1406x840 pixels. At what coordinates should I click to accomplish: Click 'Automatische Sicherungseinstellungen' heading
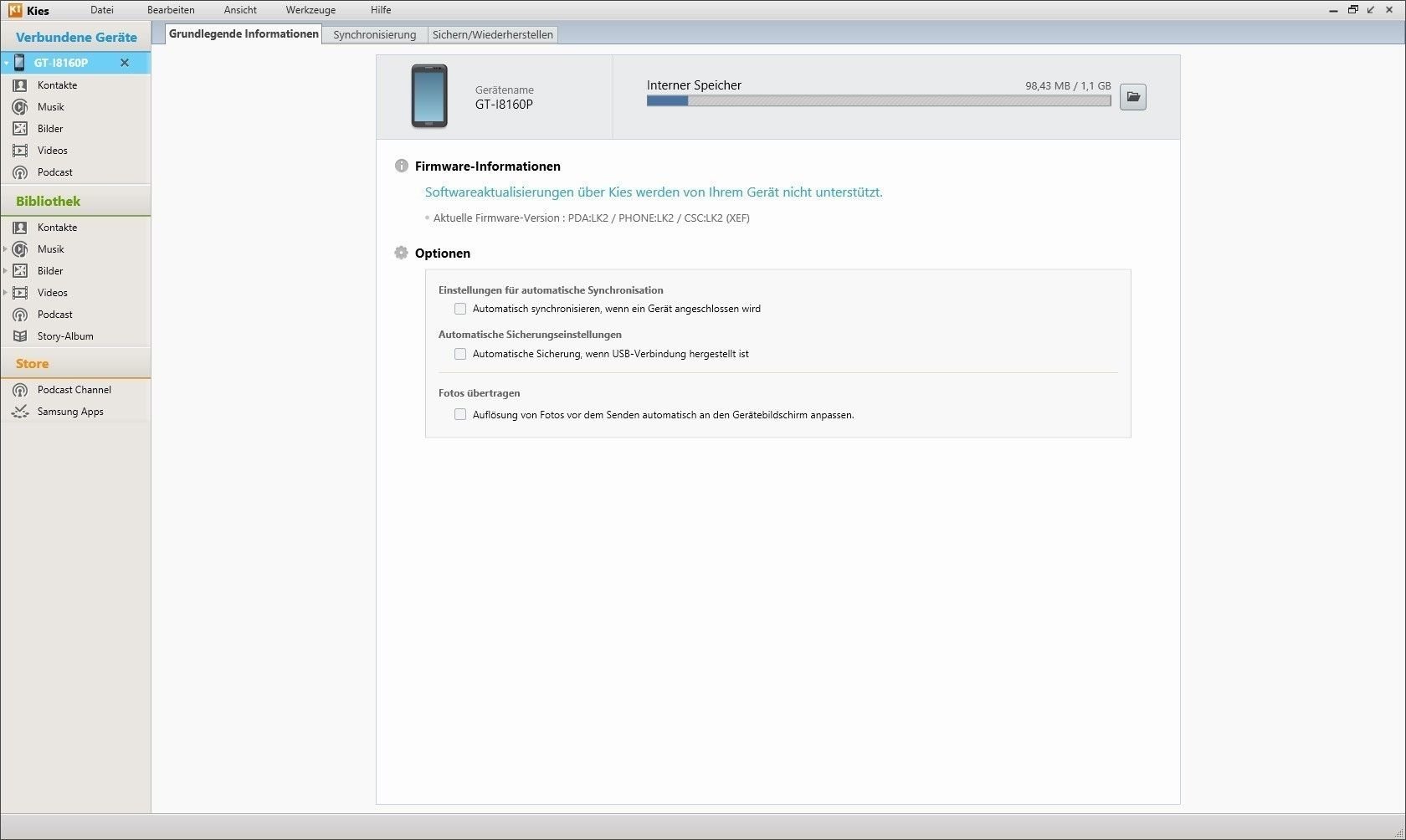[x=530, y=335]
